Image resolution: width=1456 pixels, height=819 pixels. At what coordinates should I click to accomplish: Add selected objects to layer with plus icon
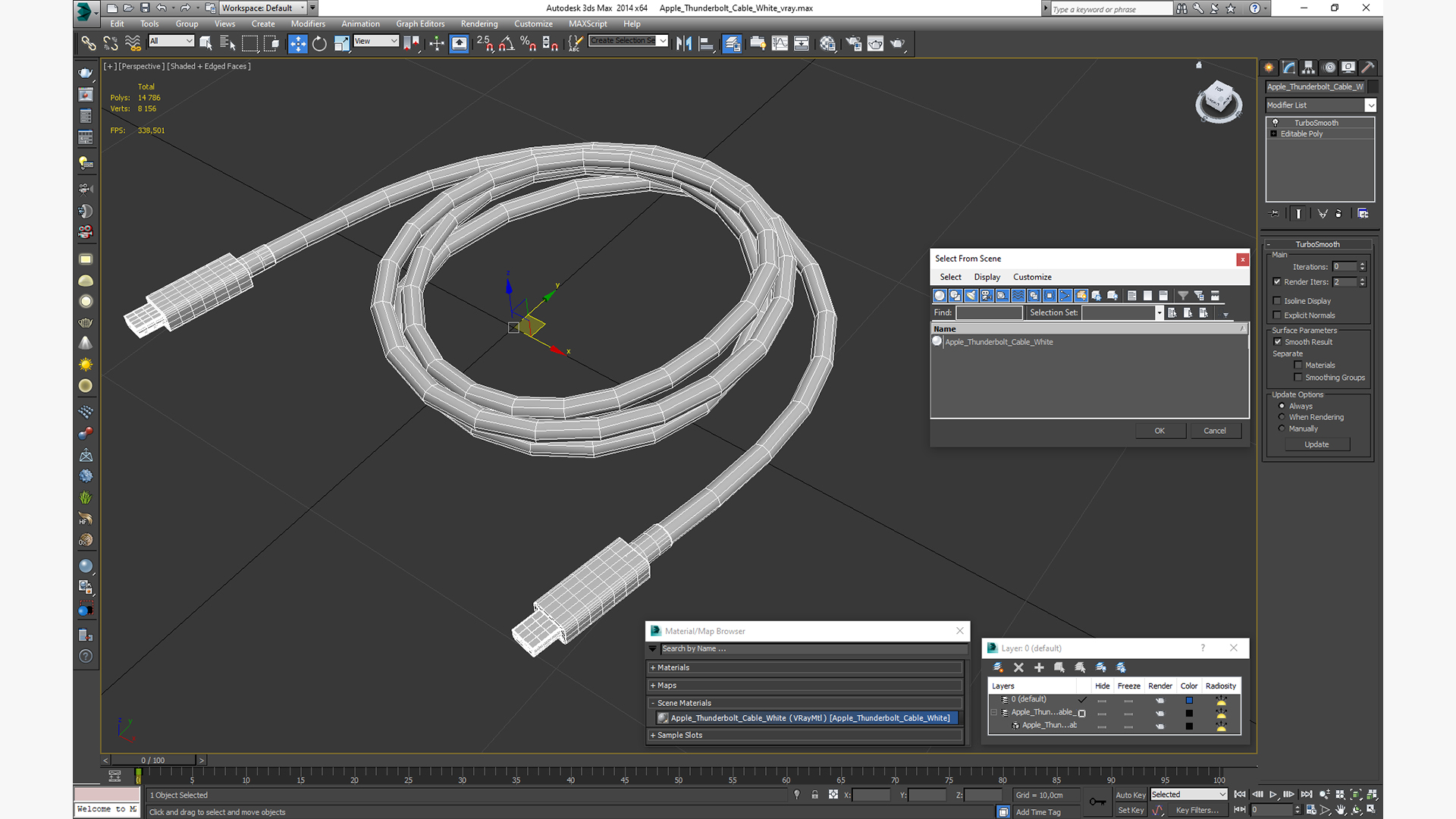1039,667
